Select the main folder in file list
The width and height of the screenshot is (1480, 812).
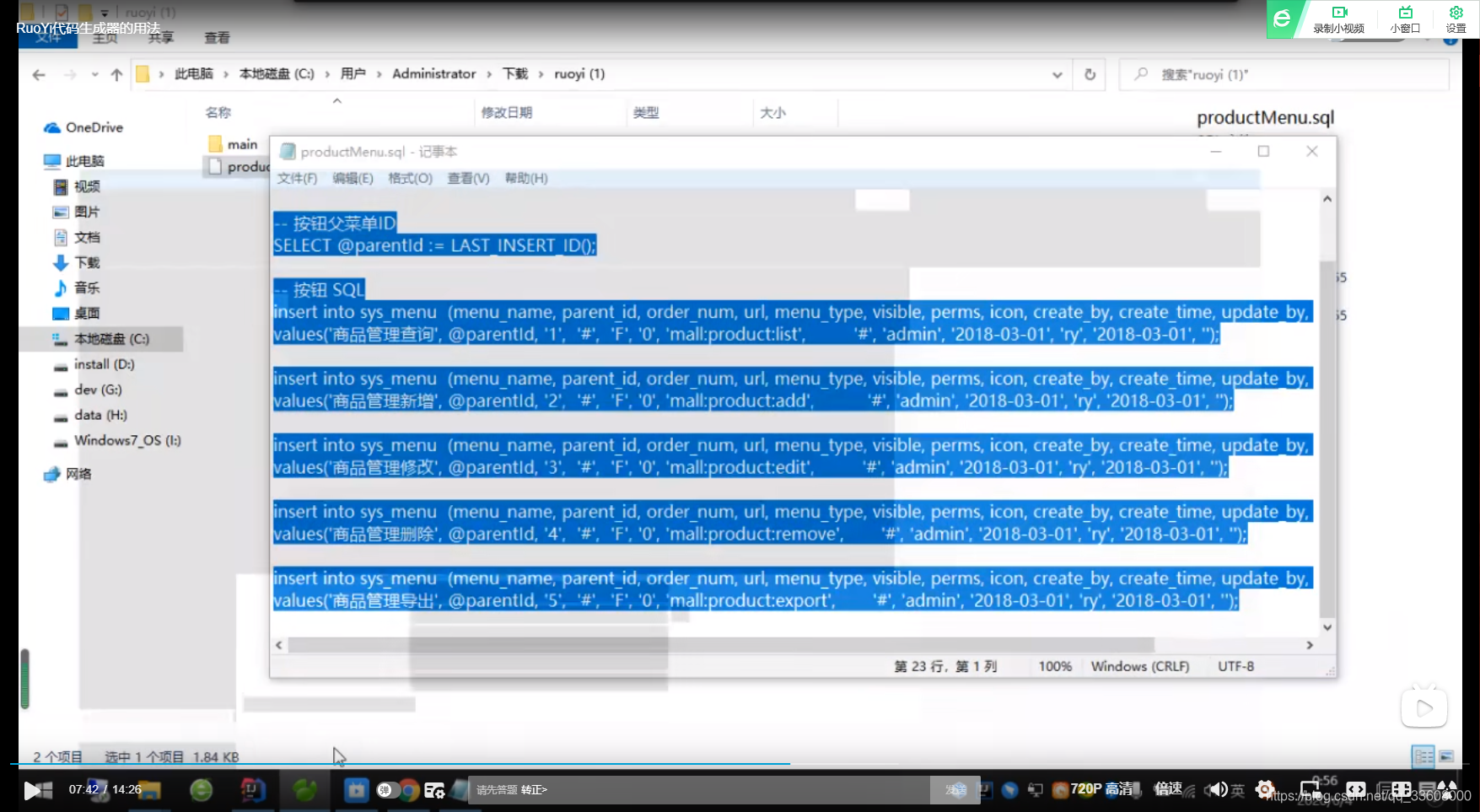tap(234, 144)
